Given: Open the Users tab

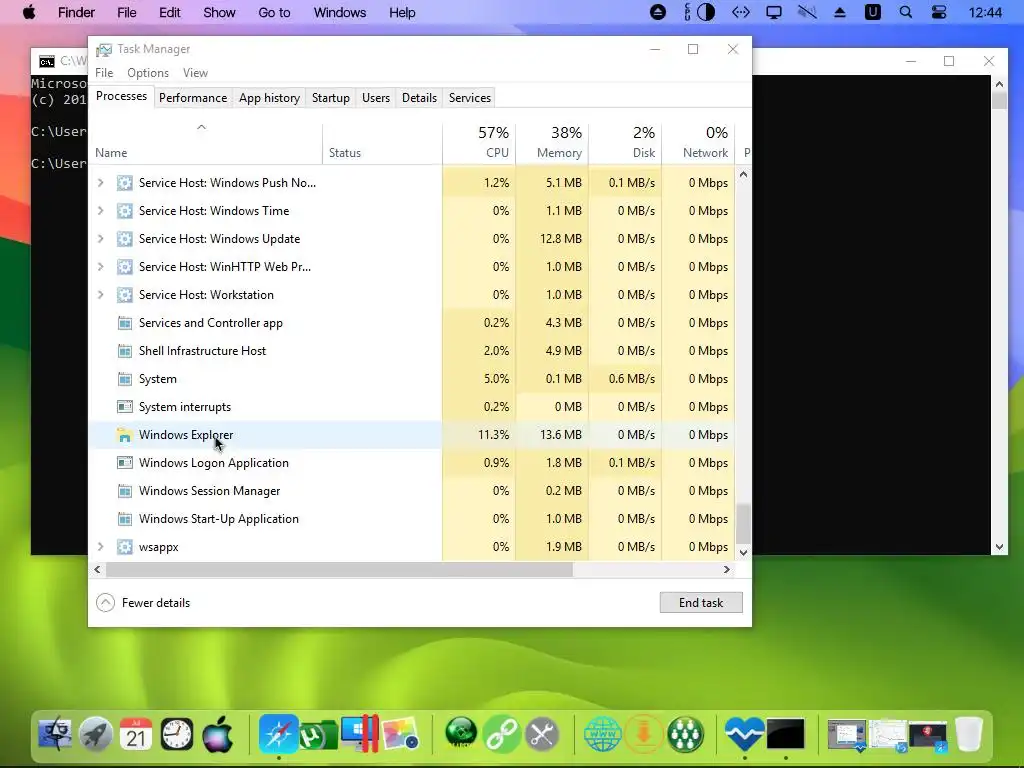Looking at the screenshot, I should [376, 98].
